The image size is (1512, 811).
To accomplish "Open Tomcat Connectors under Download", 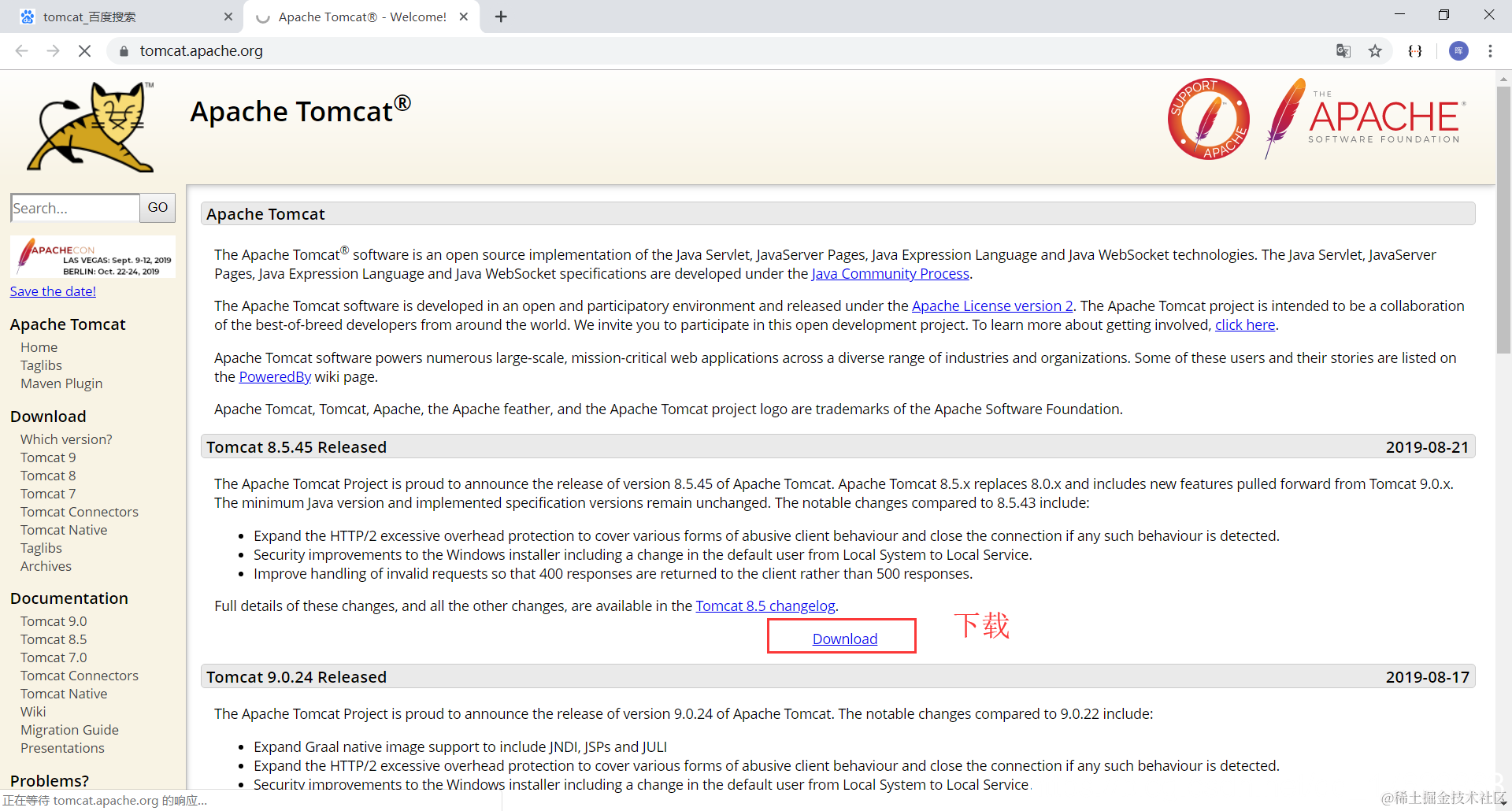I will tap(80, 512).
